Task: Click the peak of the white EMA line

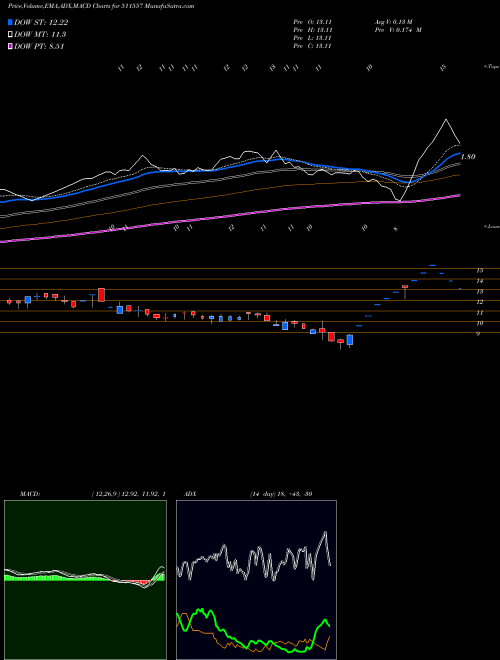Action: click(446, 120)
